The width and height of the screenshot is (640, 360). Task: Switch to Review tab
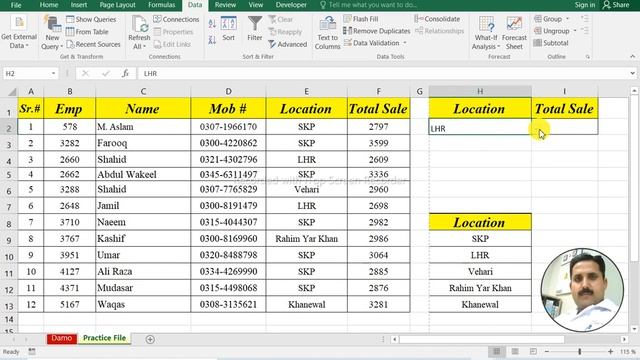click(225, 5)
